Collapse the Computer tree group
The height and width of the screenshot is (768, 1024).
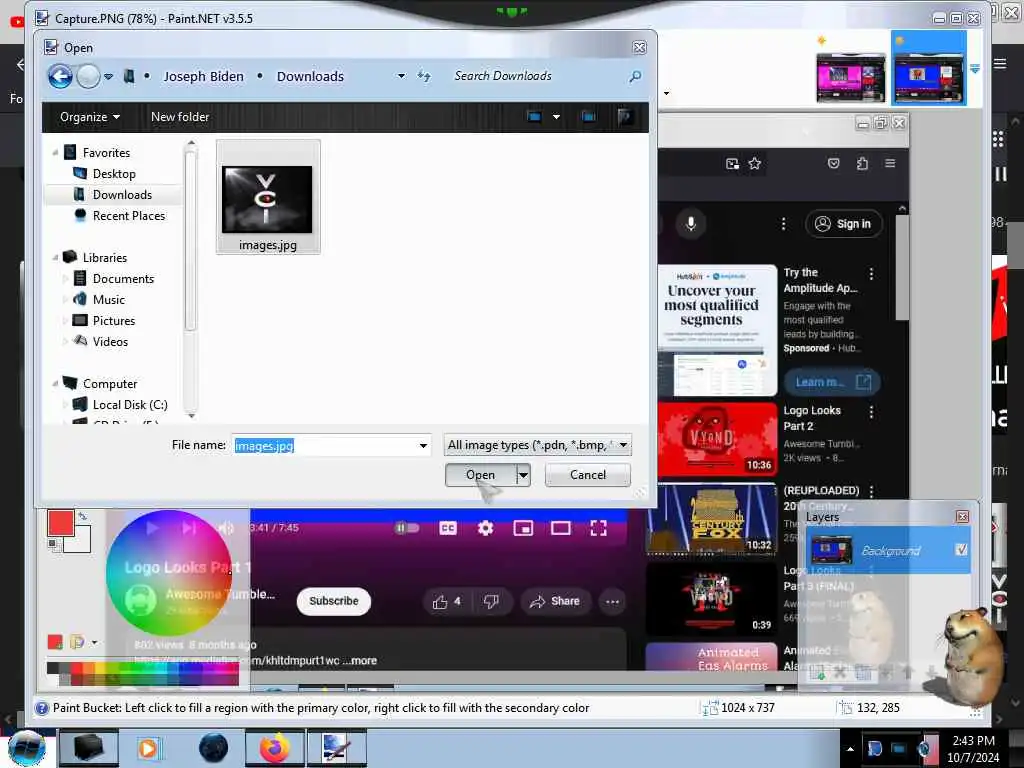[55, 384]
